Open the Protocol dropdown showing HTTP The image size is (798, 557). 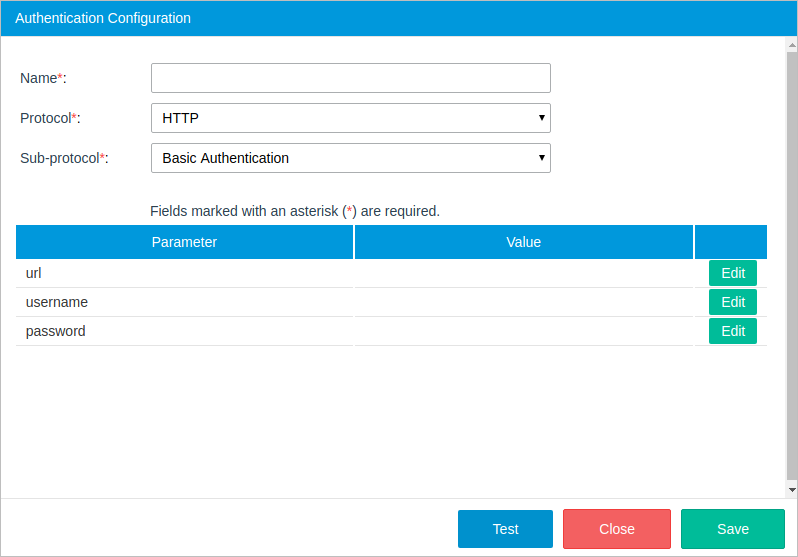[350, 118]
